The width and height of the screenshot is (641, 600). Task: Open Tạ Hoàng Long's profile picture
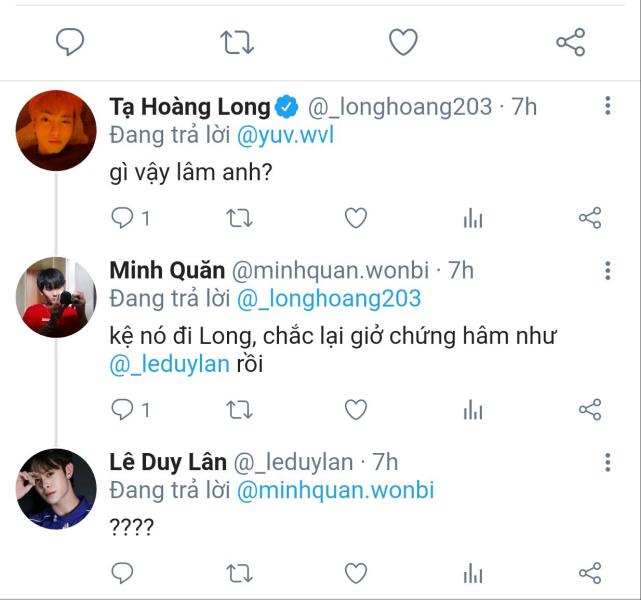[57, 130]
